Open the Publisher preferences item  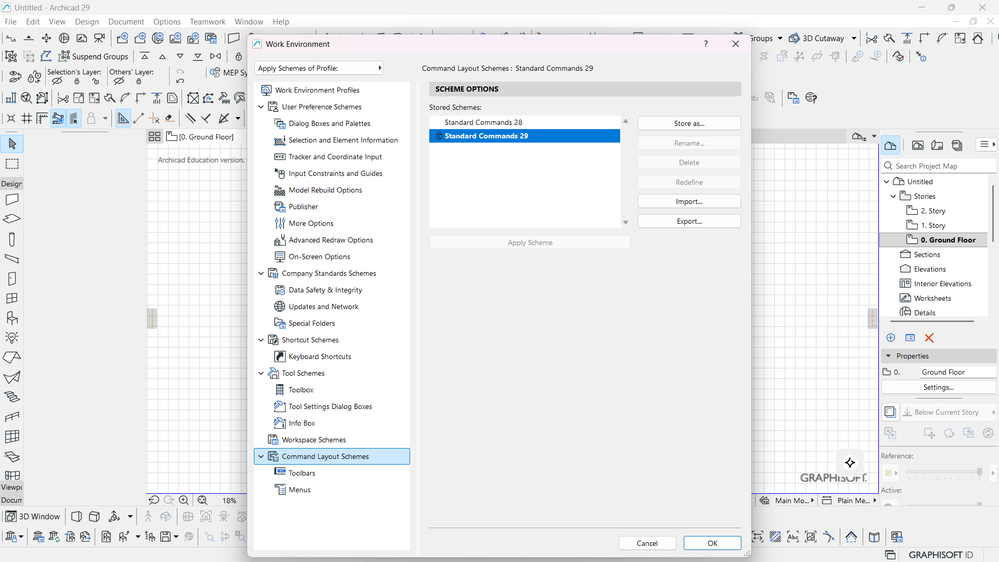pyautogui.click(x=303, y=206)
